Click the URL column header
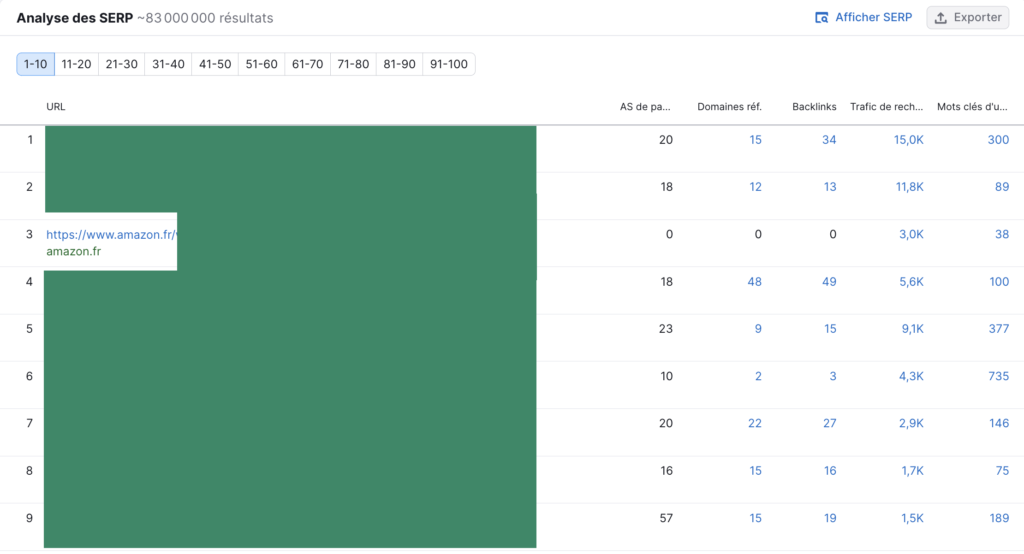Viewport: 1024px width, 554px height. [x=56, y=106]
